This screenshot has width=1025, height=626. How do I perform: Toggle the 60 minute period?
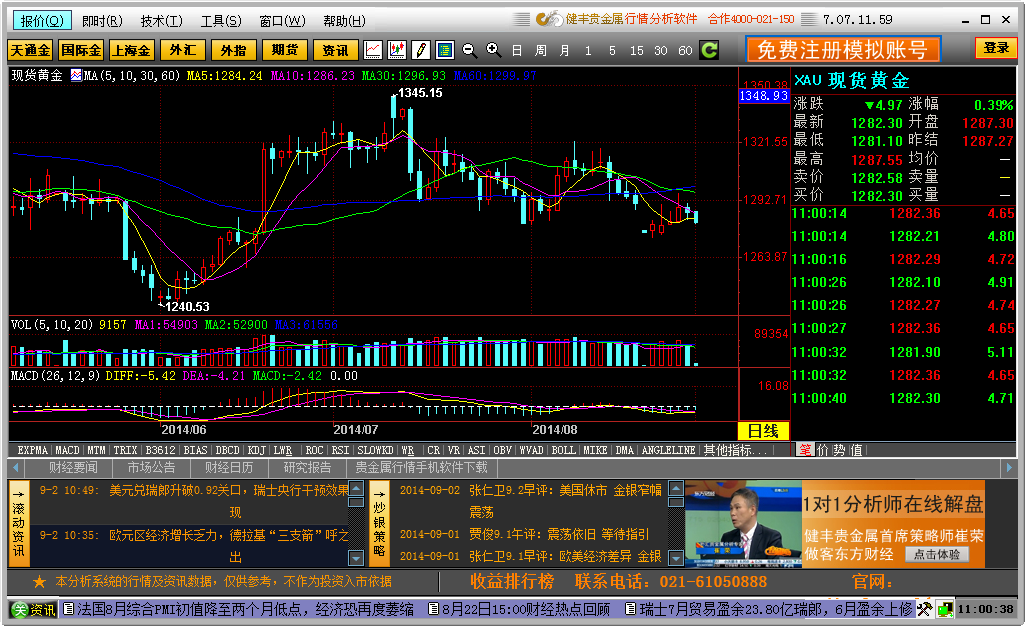click(x=685, y=50)
